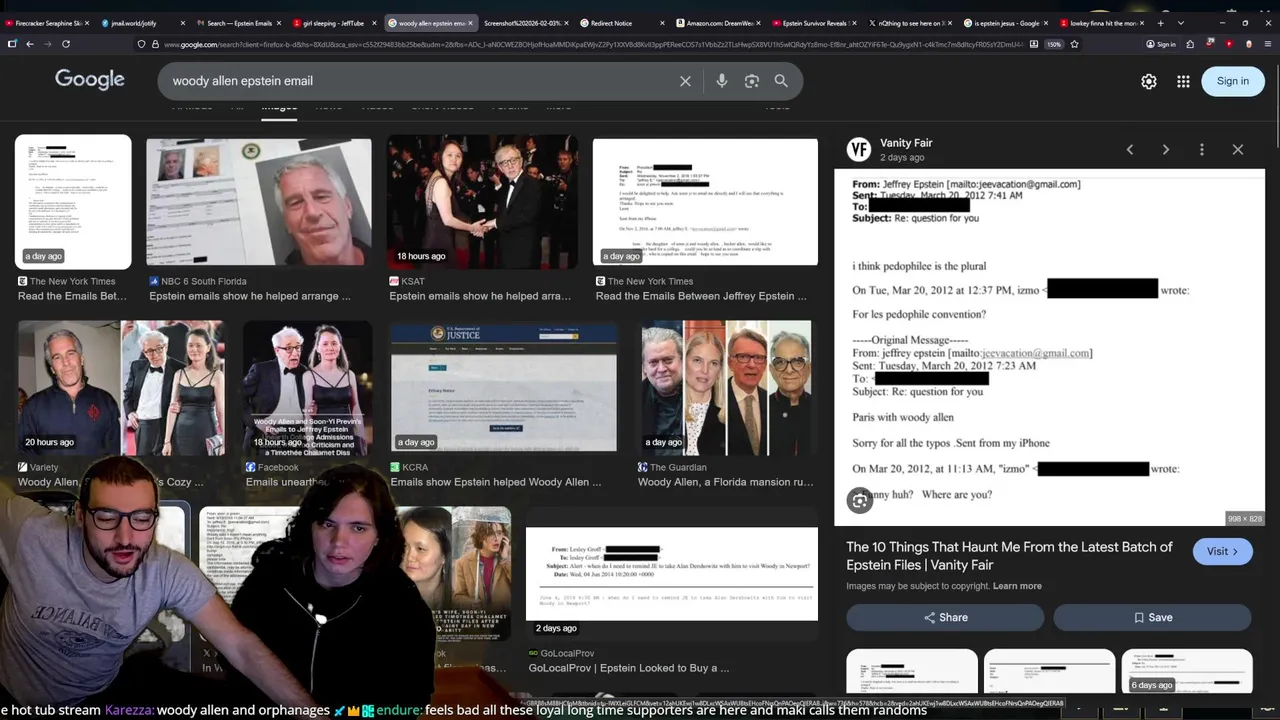Visit the Vanity Fair page
Screen dimensions: 1280x720
(x=1222, y=551)
